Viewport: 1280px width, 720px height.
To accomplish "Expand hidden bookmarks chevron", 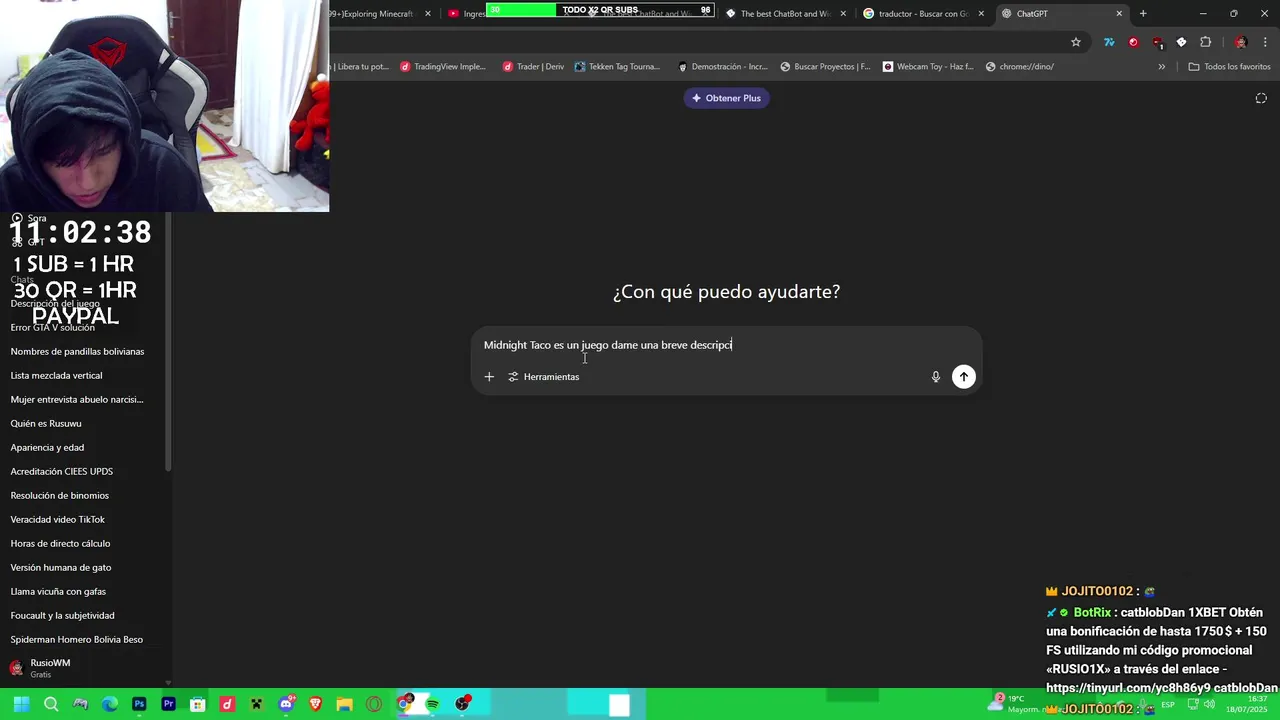I will pyautogui.click(x=1161, y=67).
